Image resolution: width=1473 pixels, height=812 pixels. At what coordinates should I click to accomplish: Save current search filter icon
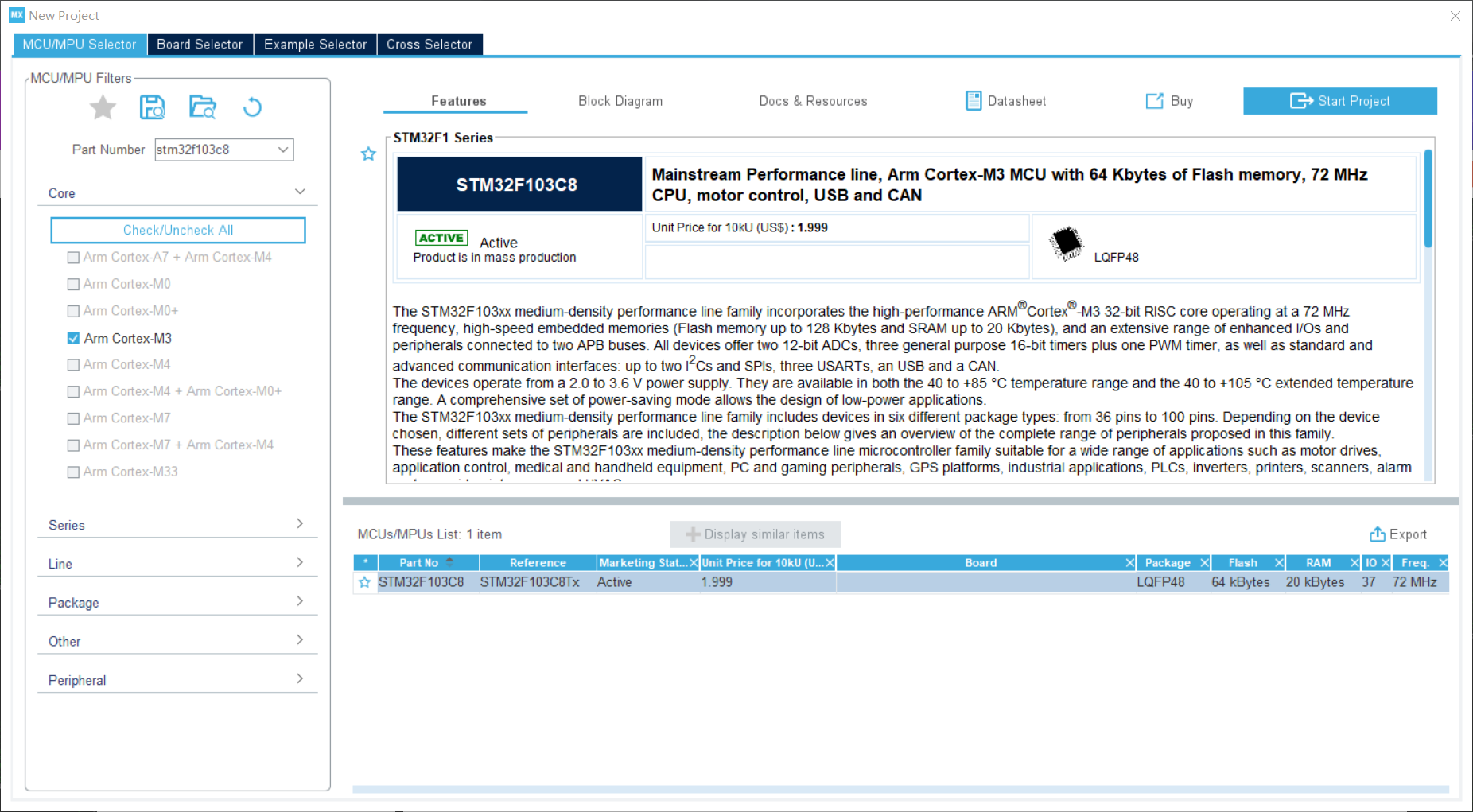point(152,107)
